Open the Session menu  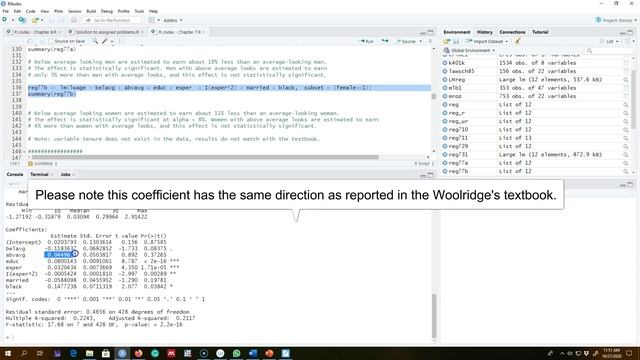click(x=74, y=11)
